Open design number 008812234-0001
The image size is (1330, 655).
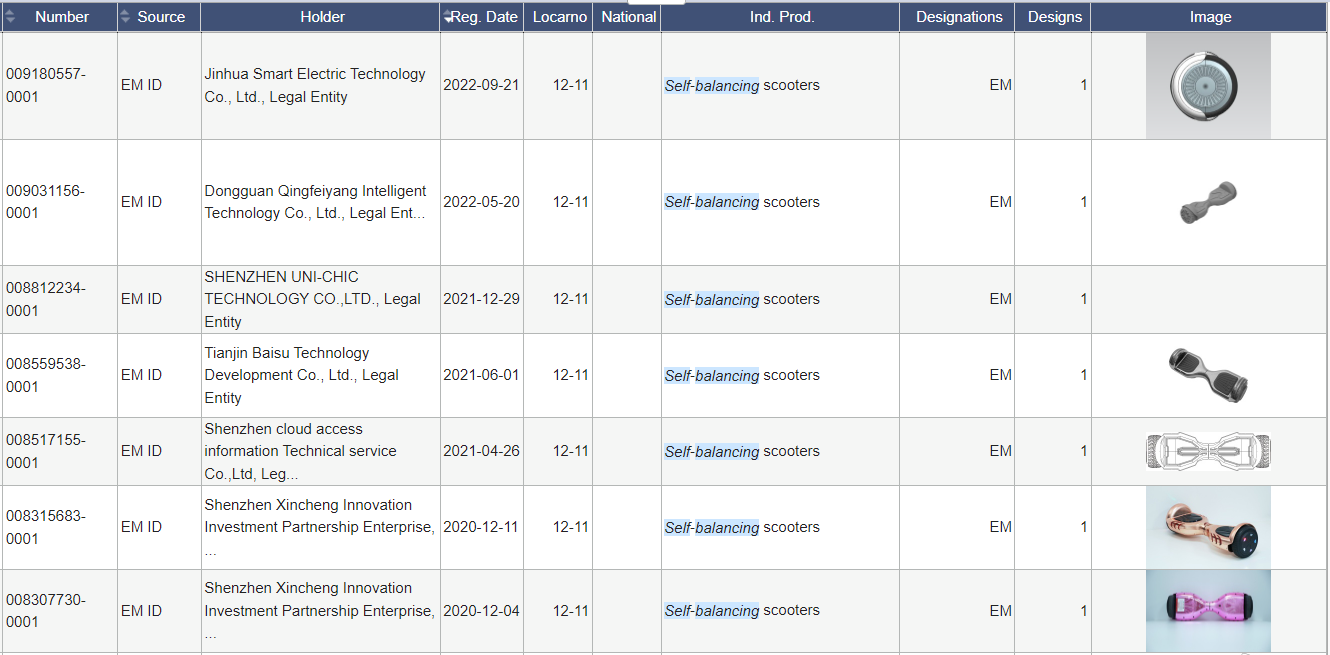(x=46, y=299)
